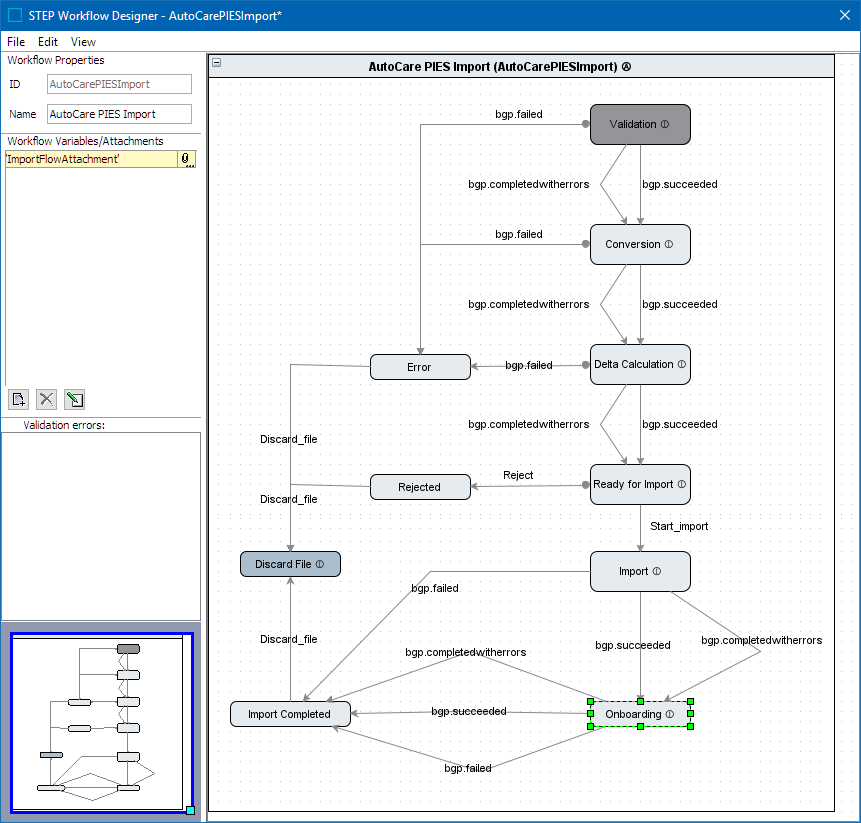Screen dimensions: 861x823
Task: Collapse the AutoCare PIES Import workflow container
Action: [x=217, y=63]
